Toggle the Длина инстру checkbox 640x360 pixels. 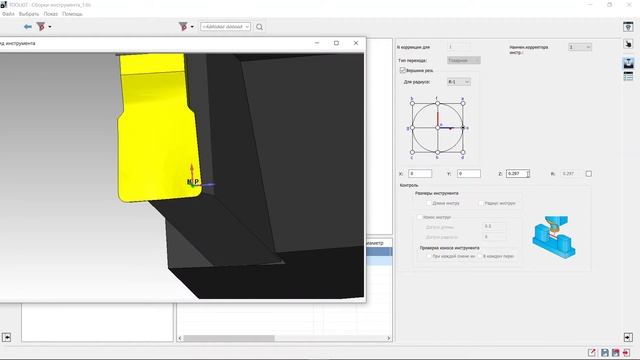point(428,203)
